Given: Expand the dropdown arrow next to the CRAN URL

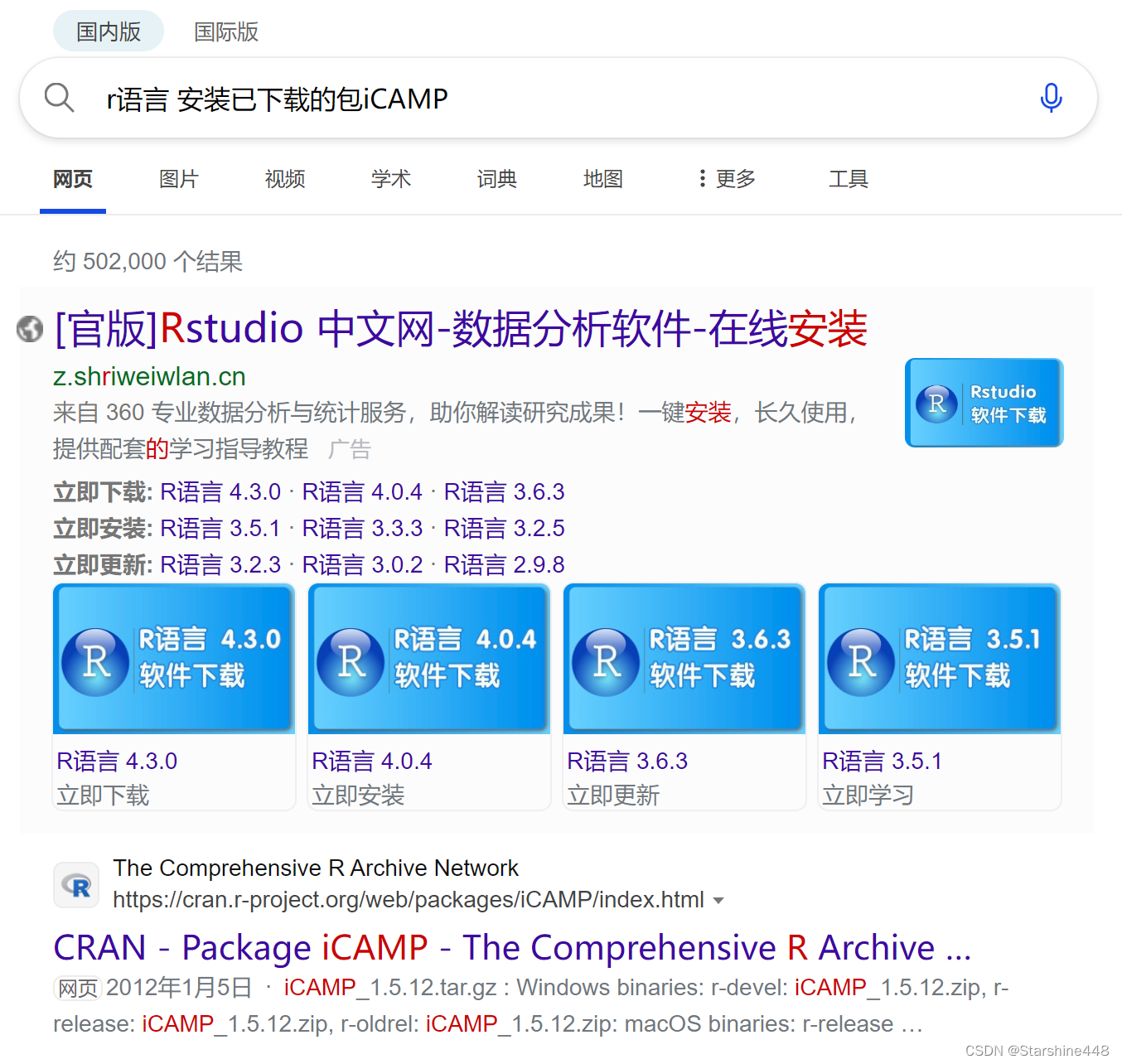Looking at the screenshot, I should click(x=719, y=900).
